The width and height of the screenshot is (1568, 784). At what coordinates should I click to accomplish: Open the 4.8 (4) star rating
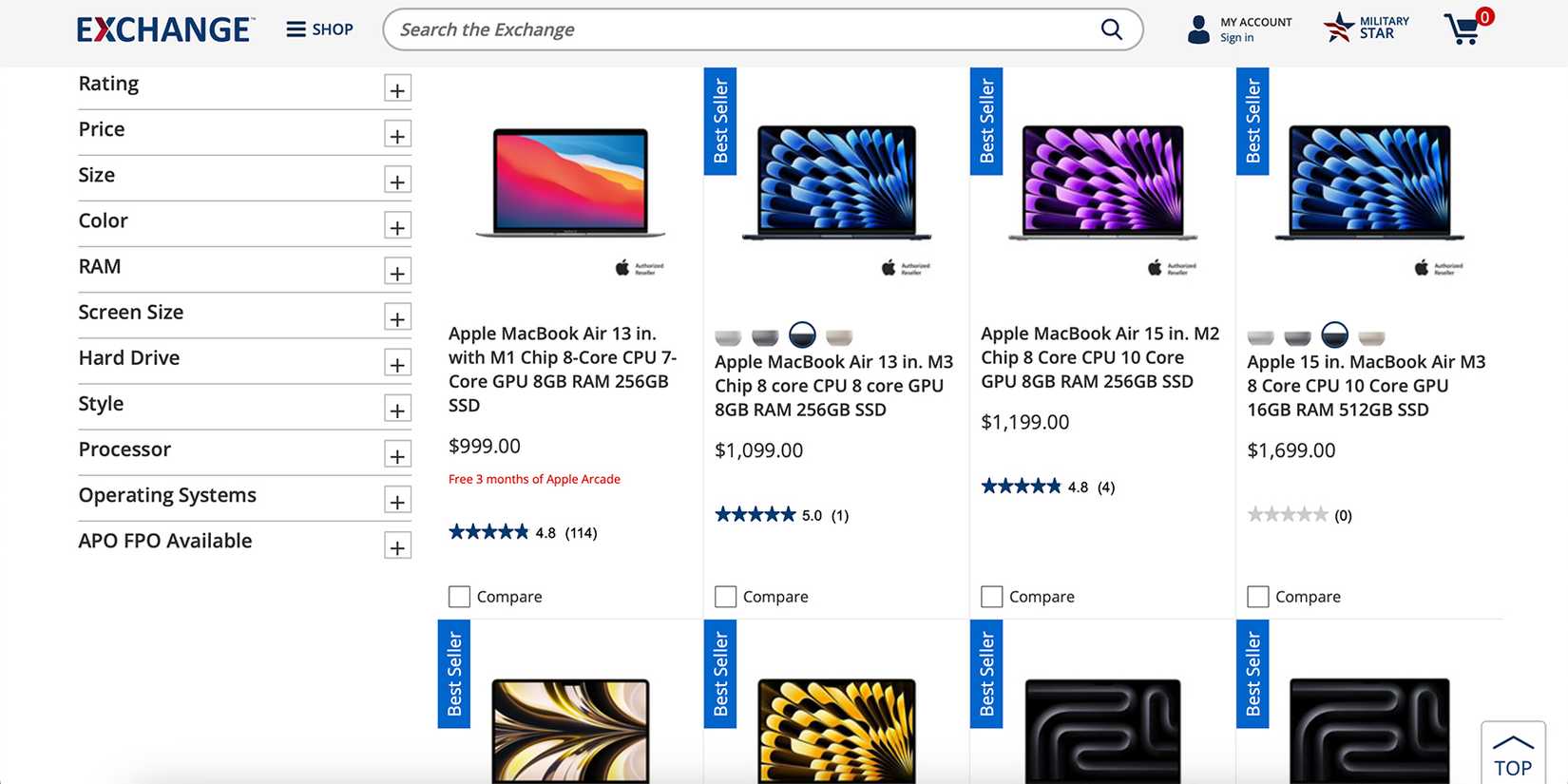coord(1047,487)
